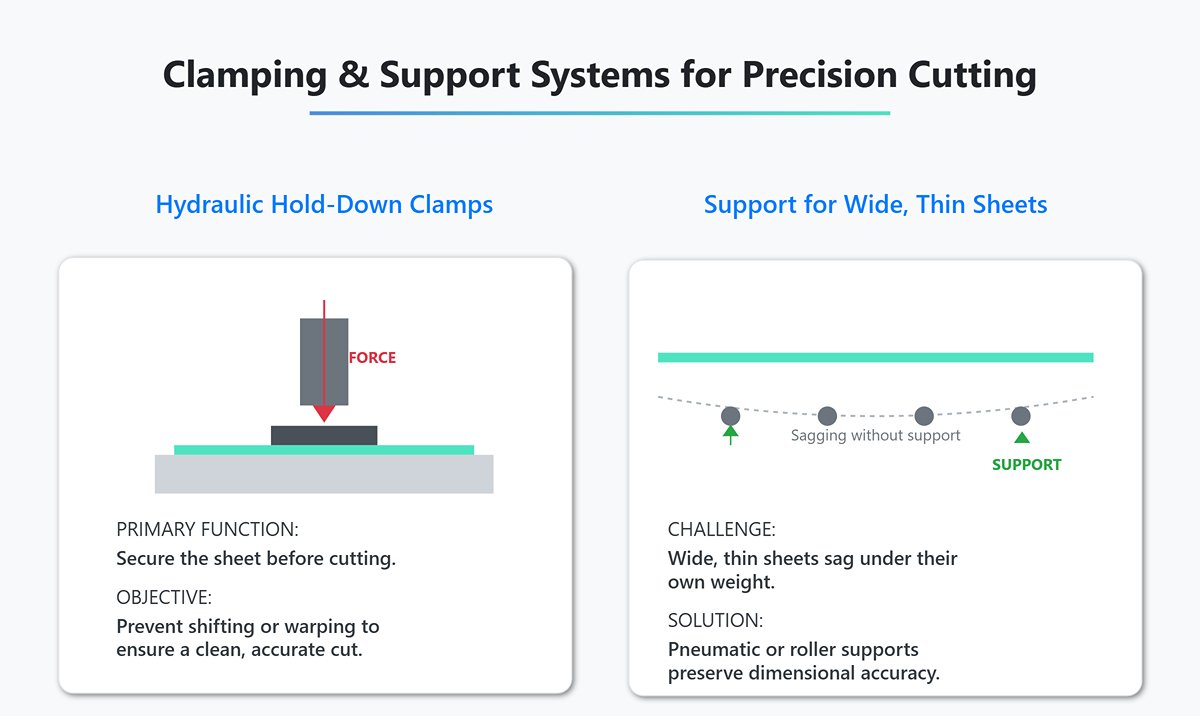Screen dimensions: 1200x716
Task: Select the third roller circle from left
Action: [x=924, y=415]
